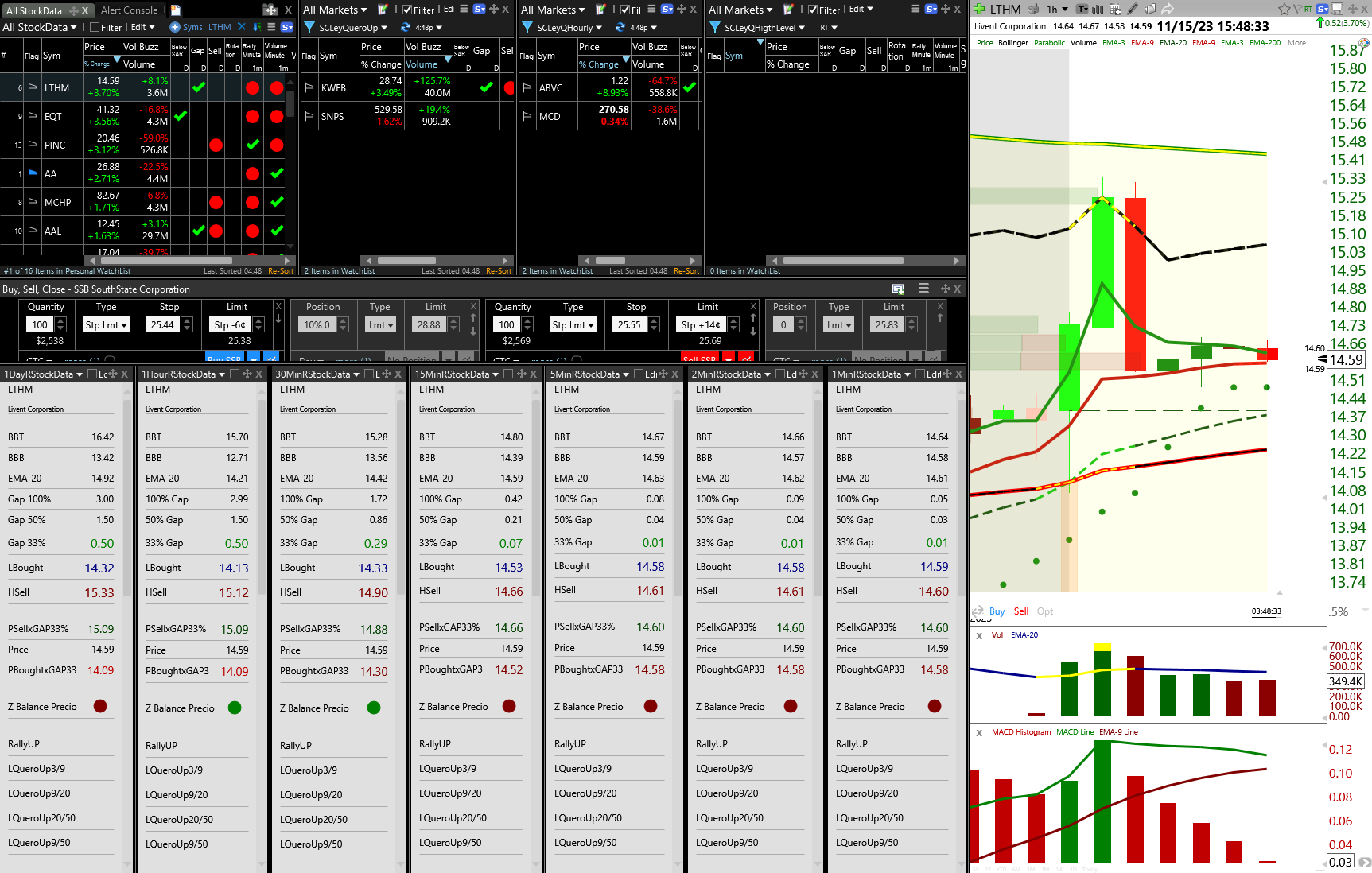The image size is (1372, 873).
Task: Click the green plus Syms icon
Action: (175, 27)
